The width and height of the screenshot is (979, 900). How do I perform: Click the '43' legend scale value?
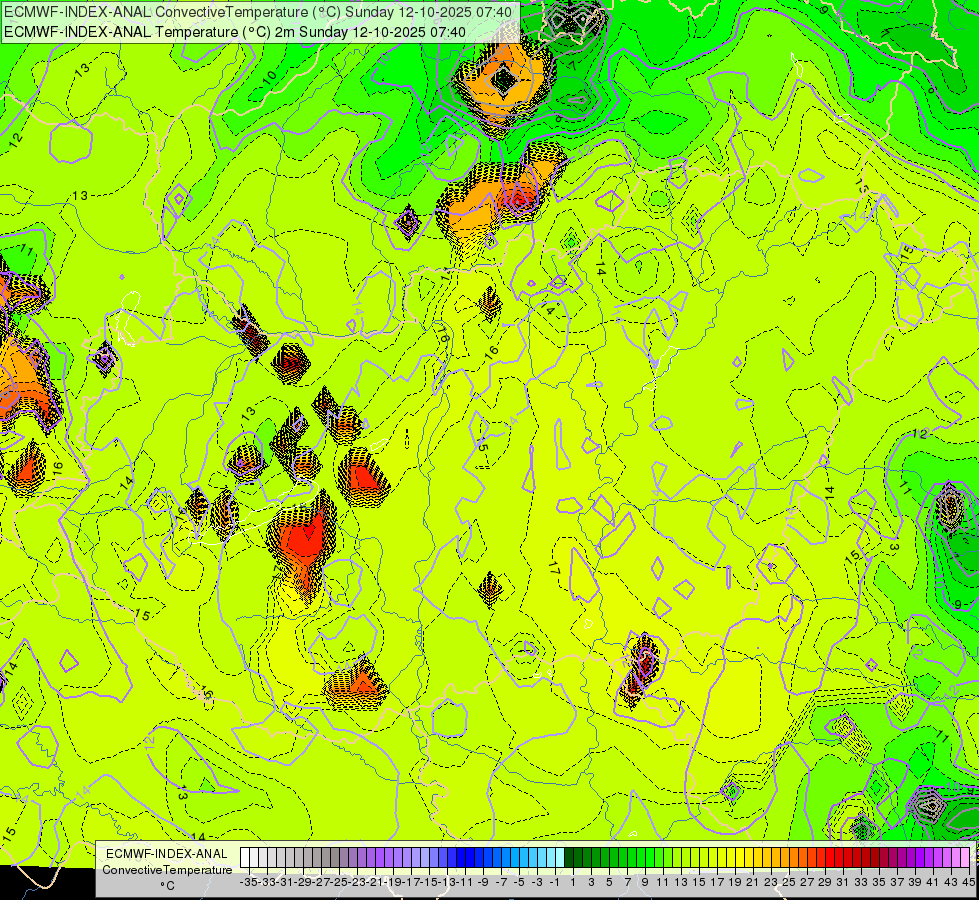(951, 882)
